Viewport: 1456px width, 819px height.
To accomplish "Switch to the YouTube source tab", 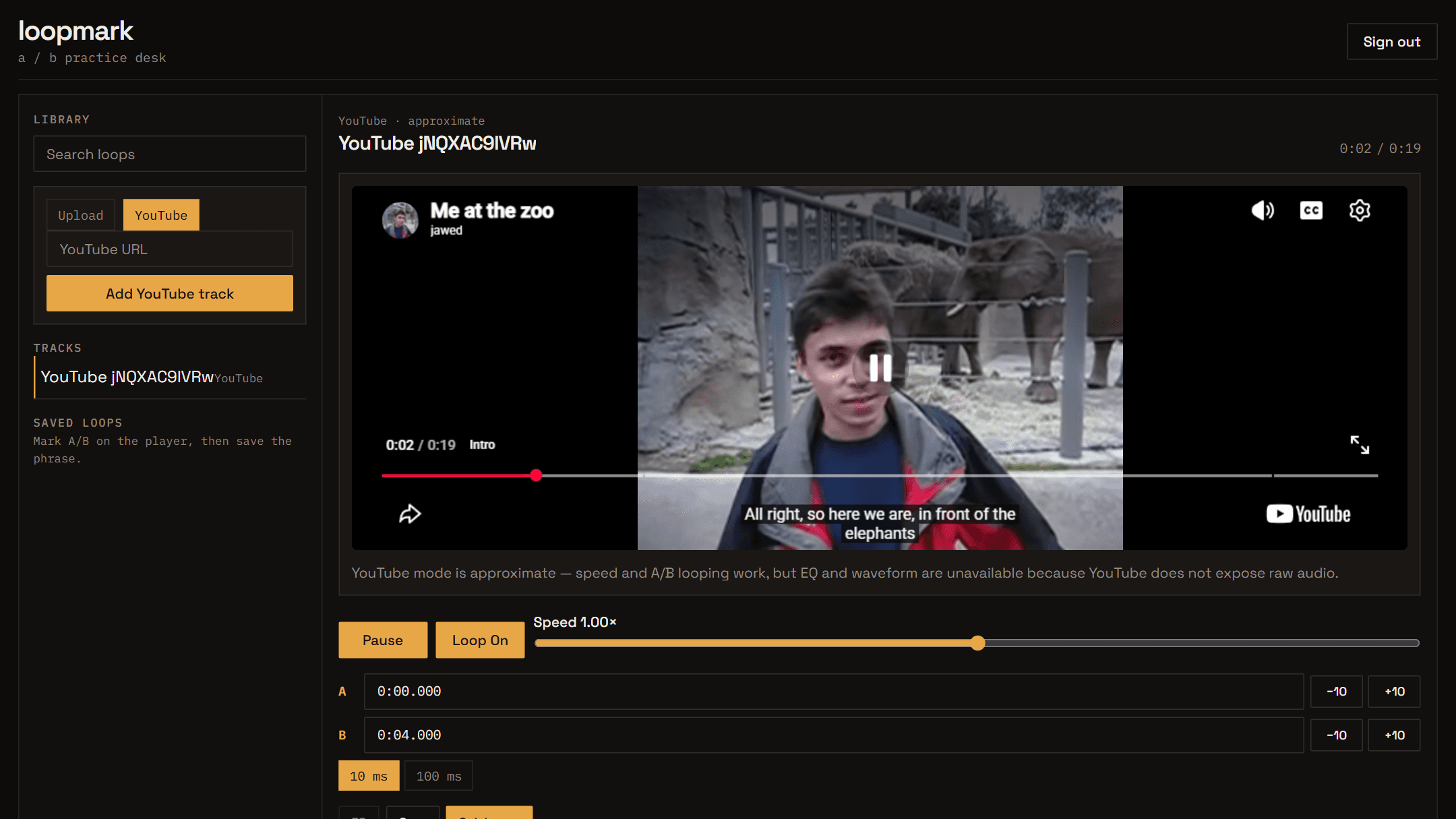I will coord(161,215).
